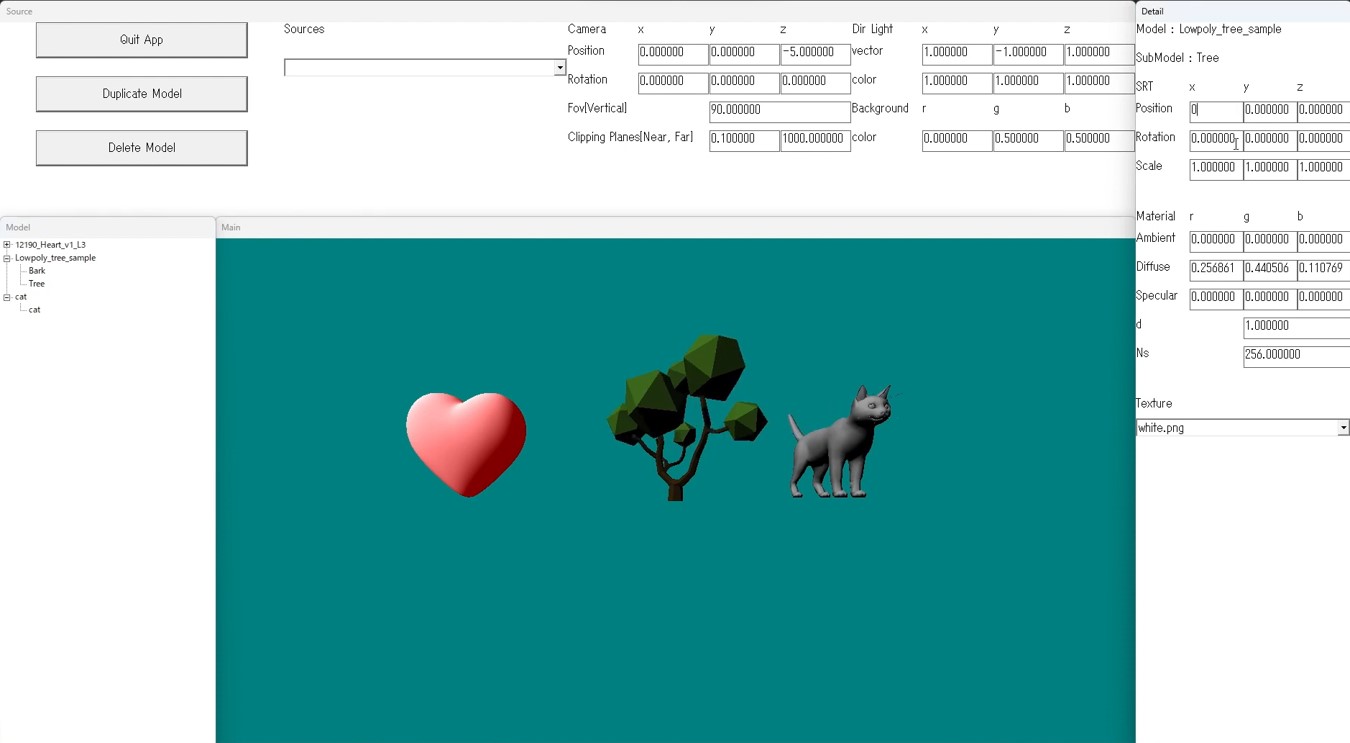The image size is (1350, 743).
Task: Edit Camera Position y field
Action: [744, 53]
